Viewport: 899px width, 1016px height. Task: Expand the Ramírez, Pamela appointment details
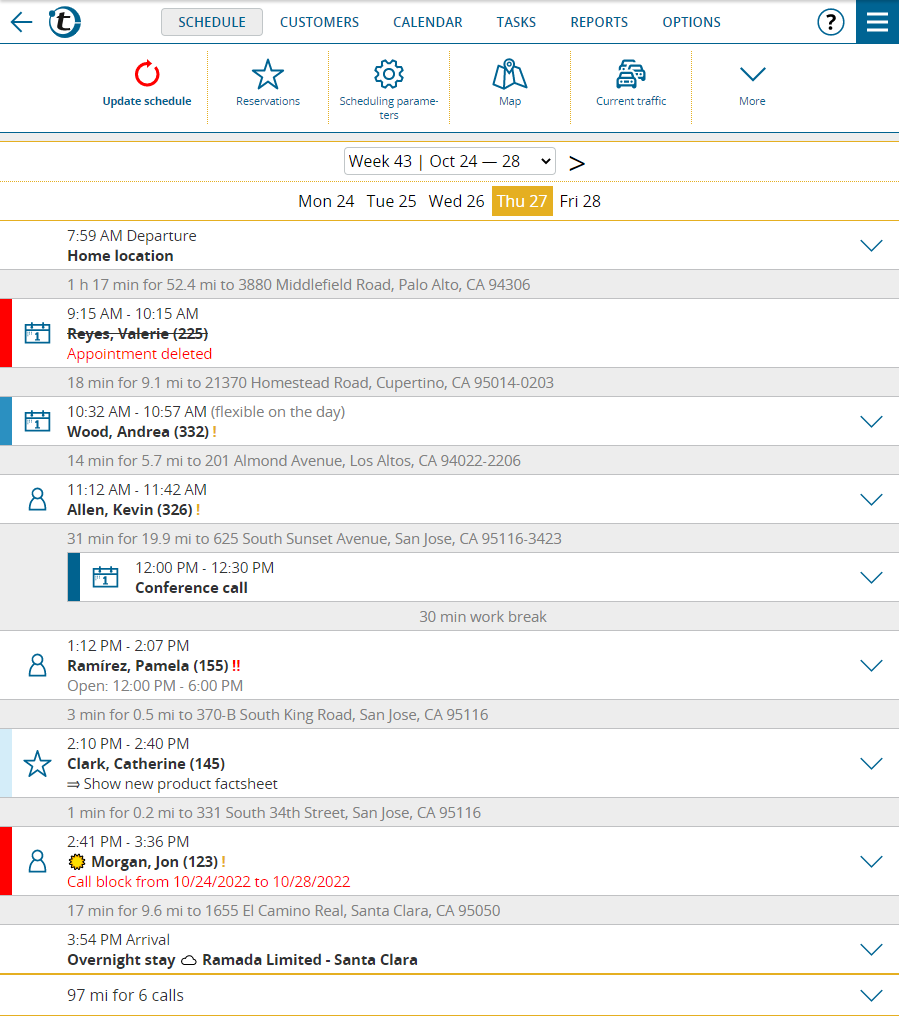pyautogui.click(x=871, y=665)
